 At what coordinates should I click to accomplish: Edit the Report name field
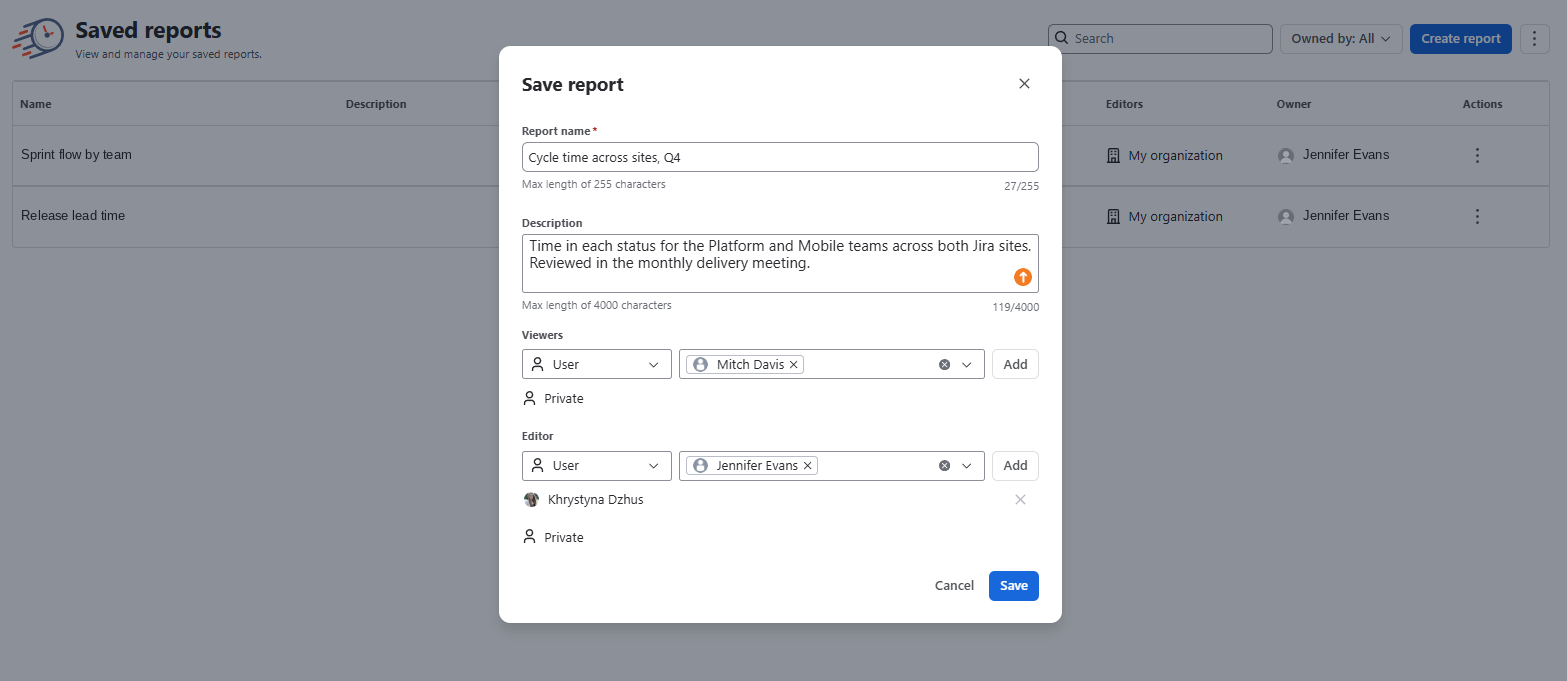pos(780,157)
